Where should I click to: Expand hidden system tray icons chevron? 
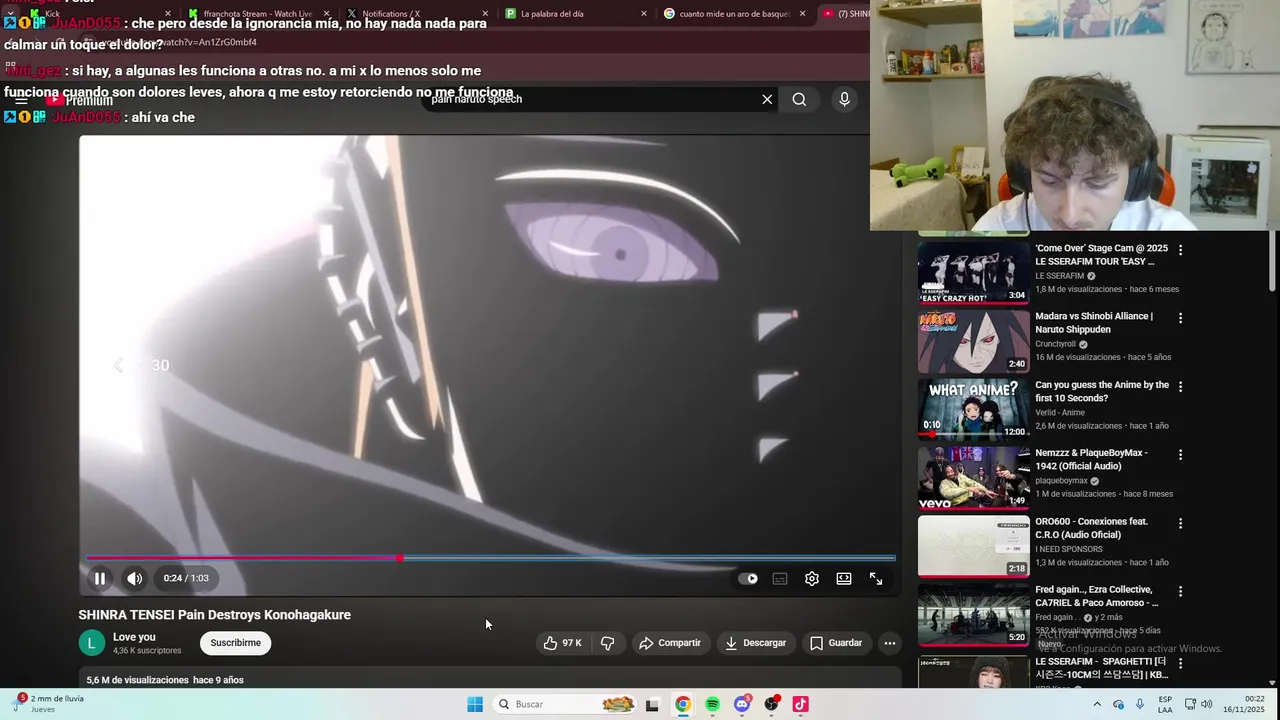click(x=1096, y=704)
